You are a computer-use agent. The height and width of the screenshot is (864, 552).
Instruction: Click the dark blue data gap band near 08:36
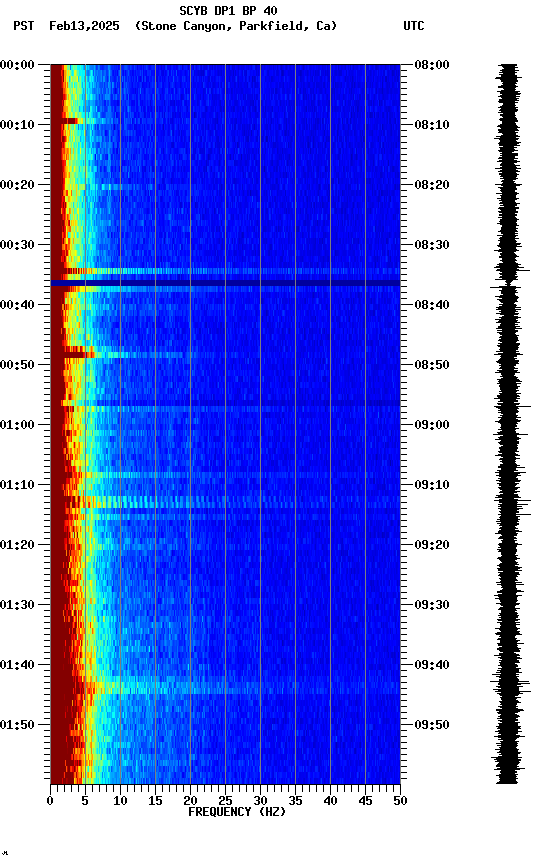coord(225,283)
